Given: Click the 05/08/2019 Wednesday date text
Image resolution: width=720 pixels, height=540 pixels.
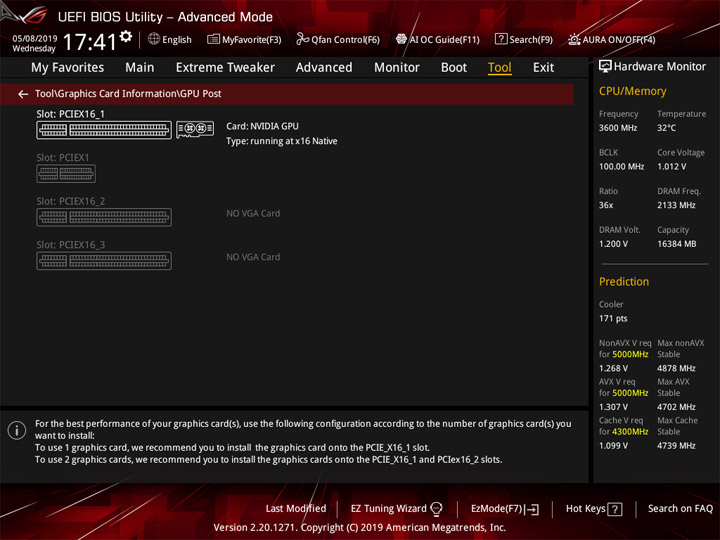Looking at the screenshot, I should (x=34, y=44).
